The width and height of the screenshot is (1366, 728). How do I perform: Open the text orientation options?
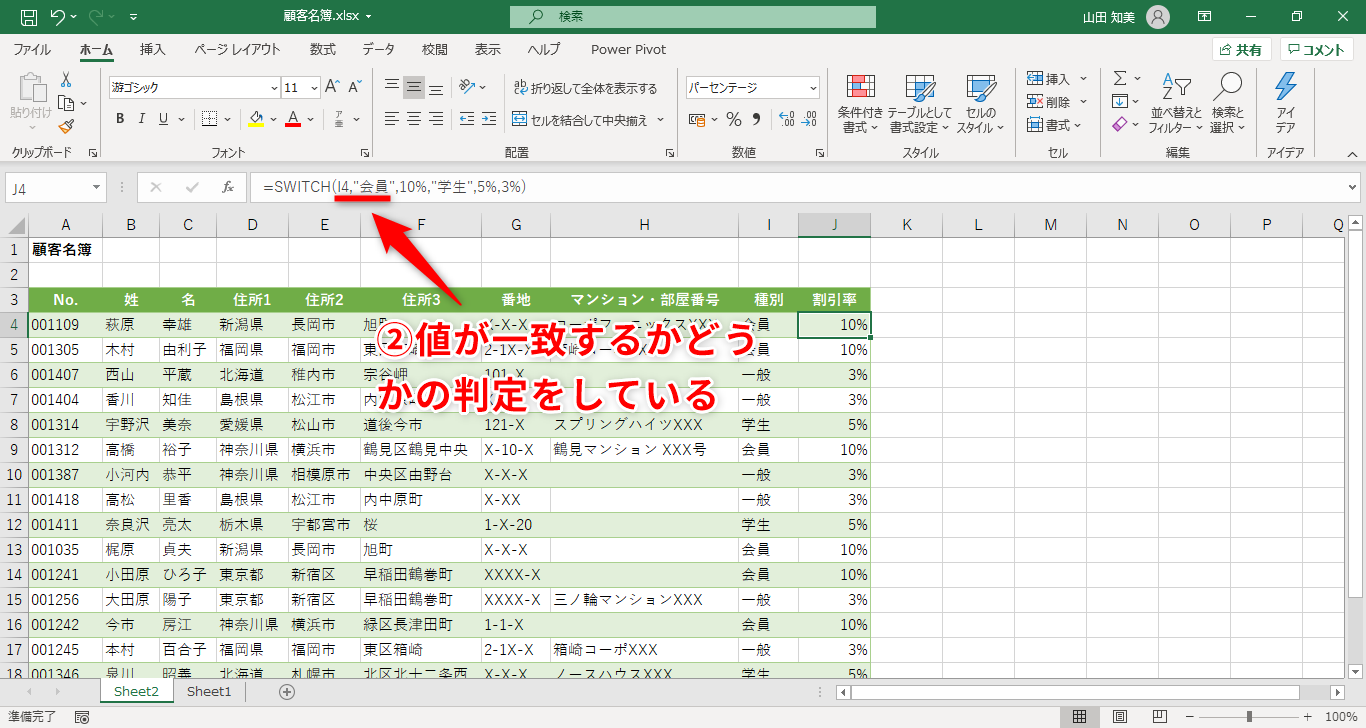[470, 87]
